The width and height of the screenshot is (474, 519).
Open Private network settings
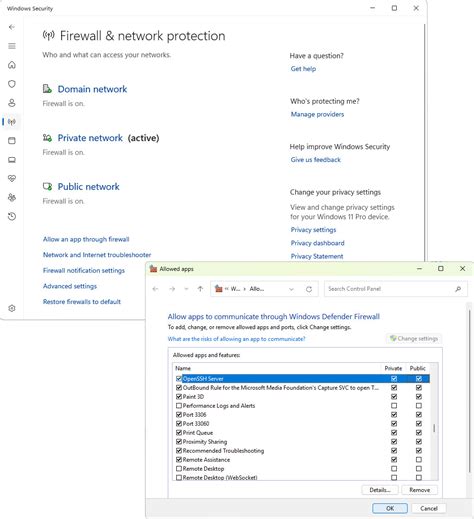tap(90, 138)
